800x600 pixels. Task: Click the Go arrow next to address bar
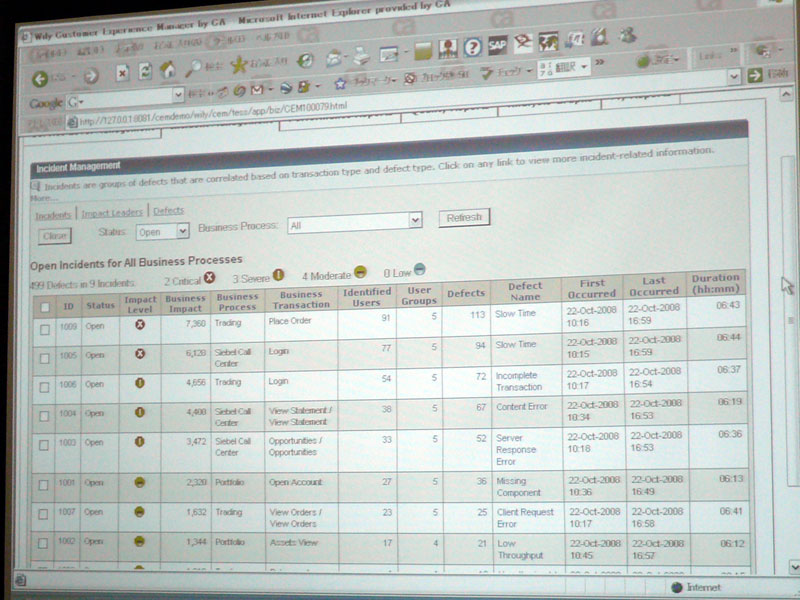pyautogui.click(x=755, y=76)
